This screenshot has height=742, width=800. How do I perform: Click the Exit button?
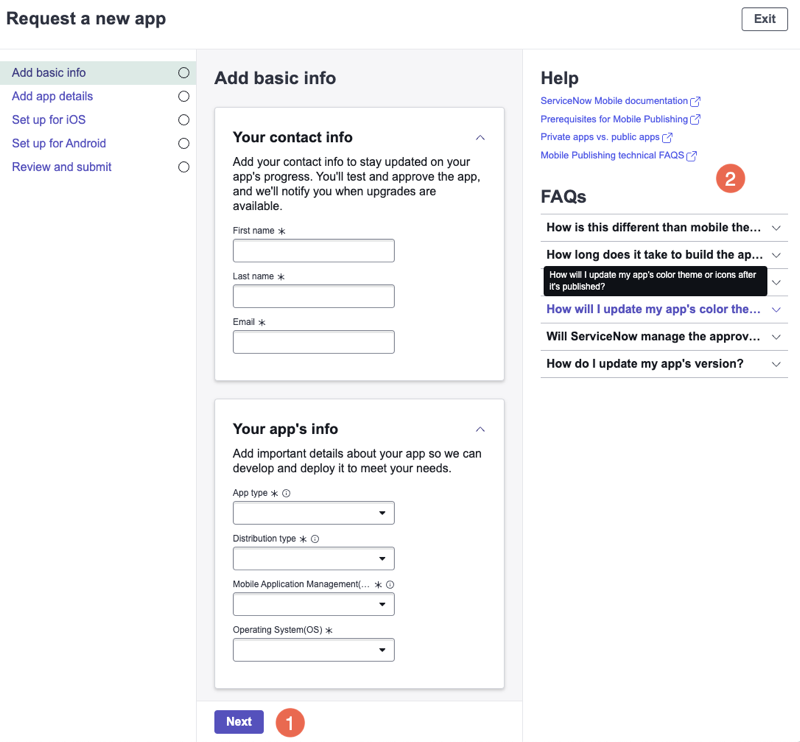pyautogui.click(x=764, y=19)
